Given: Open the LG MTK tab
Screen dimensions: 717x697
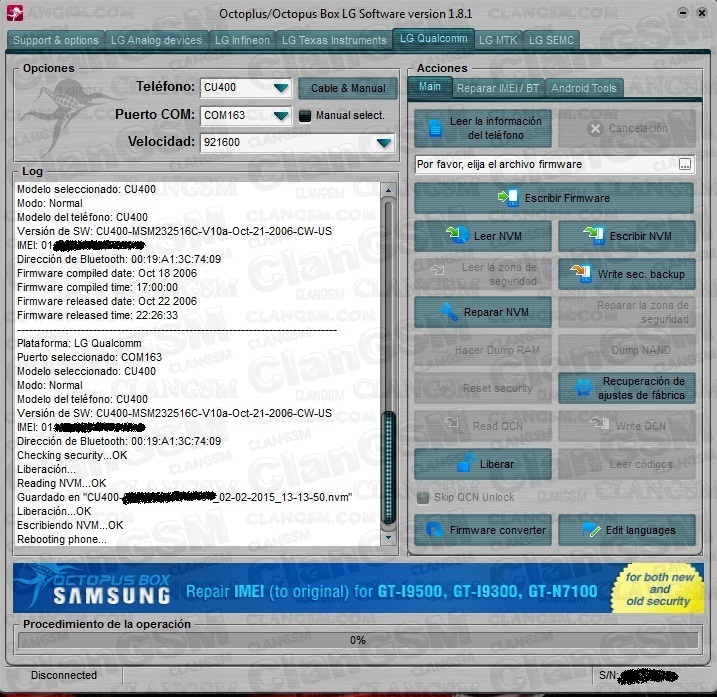Looking at the screenshot, I should pyautogui.click(x=498, y=40).
